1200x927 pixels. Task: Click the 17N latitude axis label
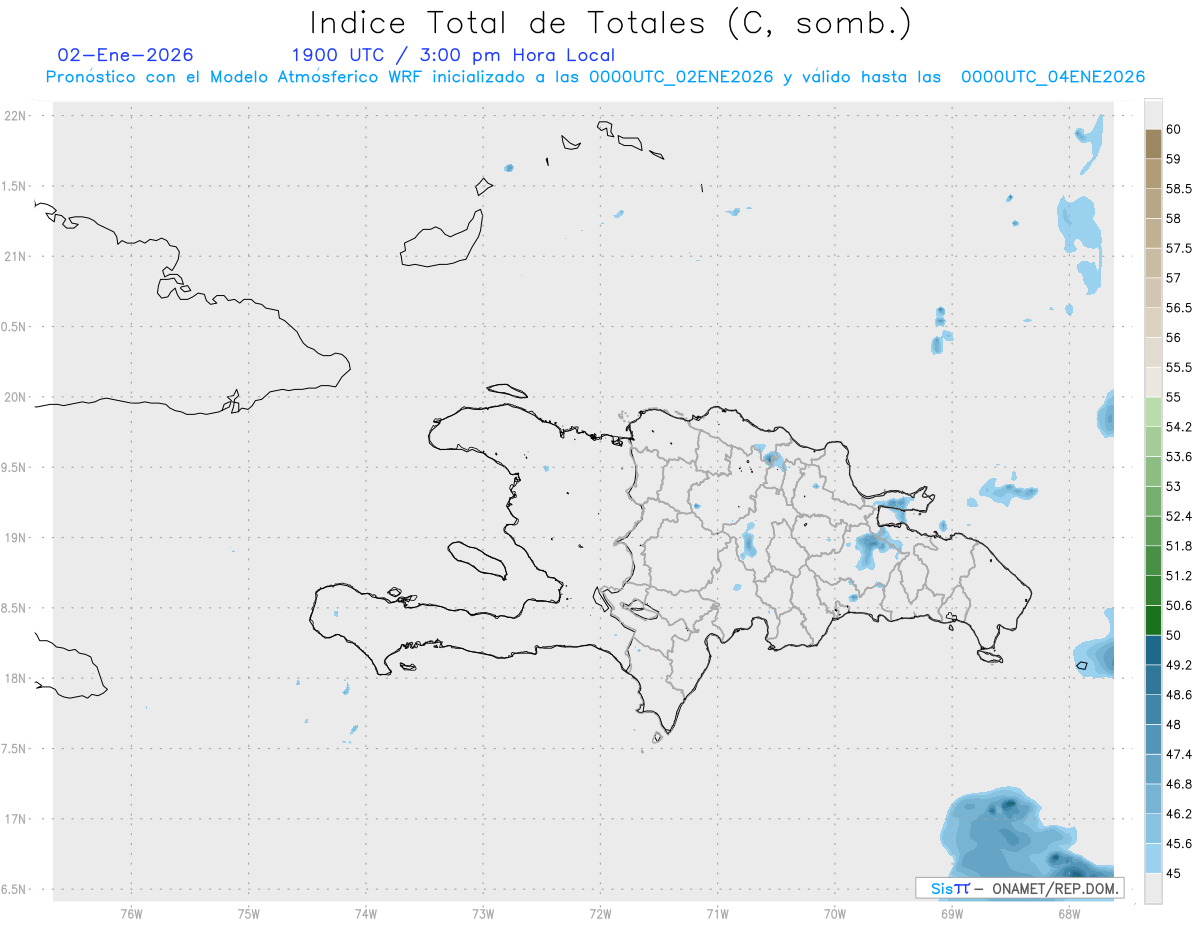click(17, 819)
